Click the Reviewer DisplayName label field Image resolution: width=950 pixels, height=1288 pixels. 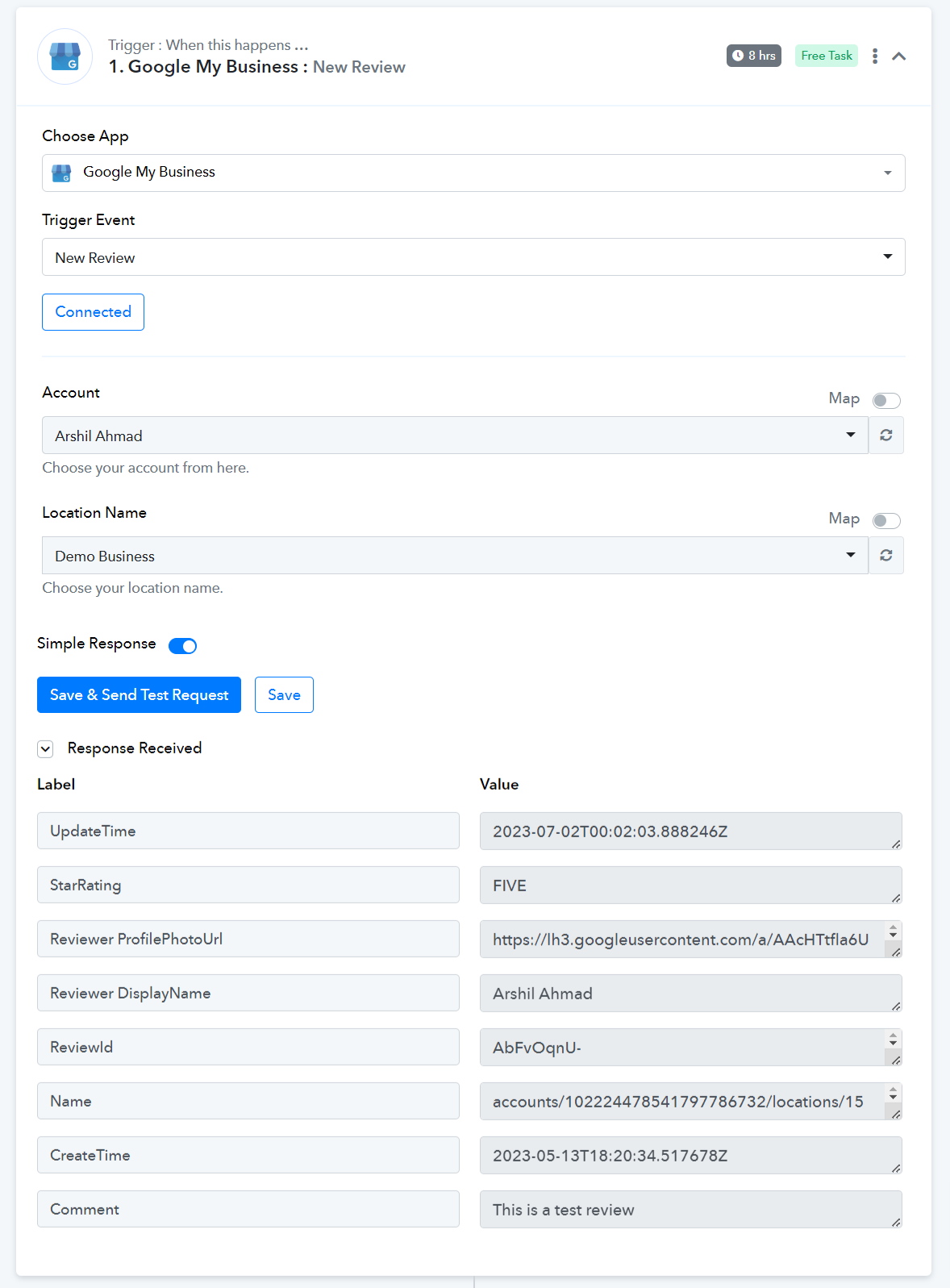248,993
